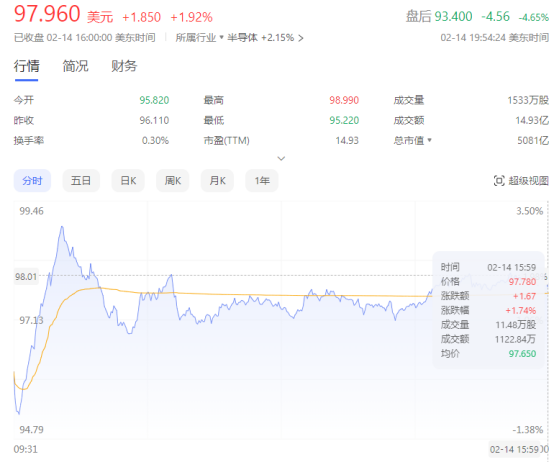Click the 成交量 value 1533万股
This screenshot has height=462, width=554.
[528, 100]
